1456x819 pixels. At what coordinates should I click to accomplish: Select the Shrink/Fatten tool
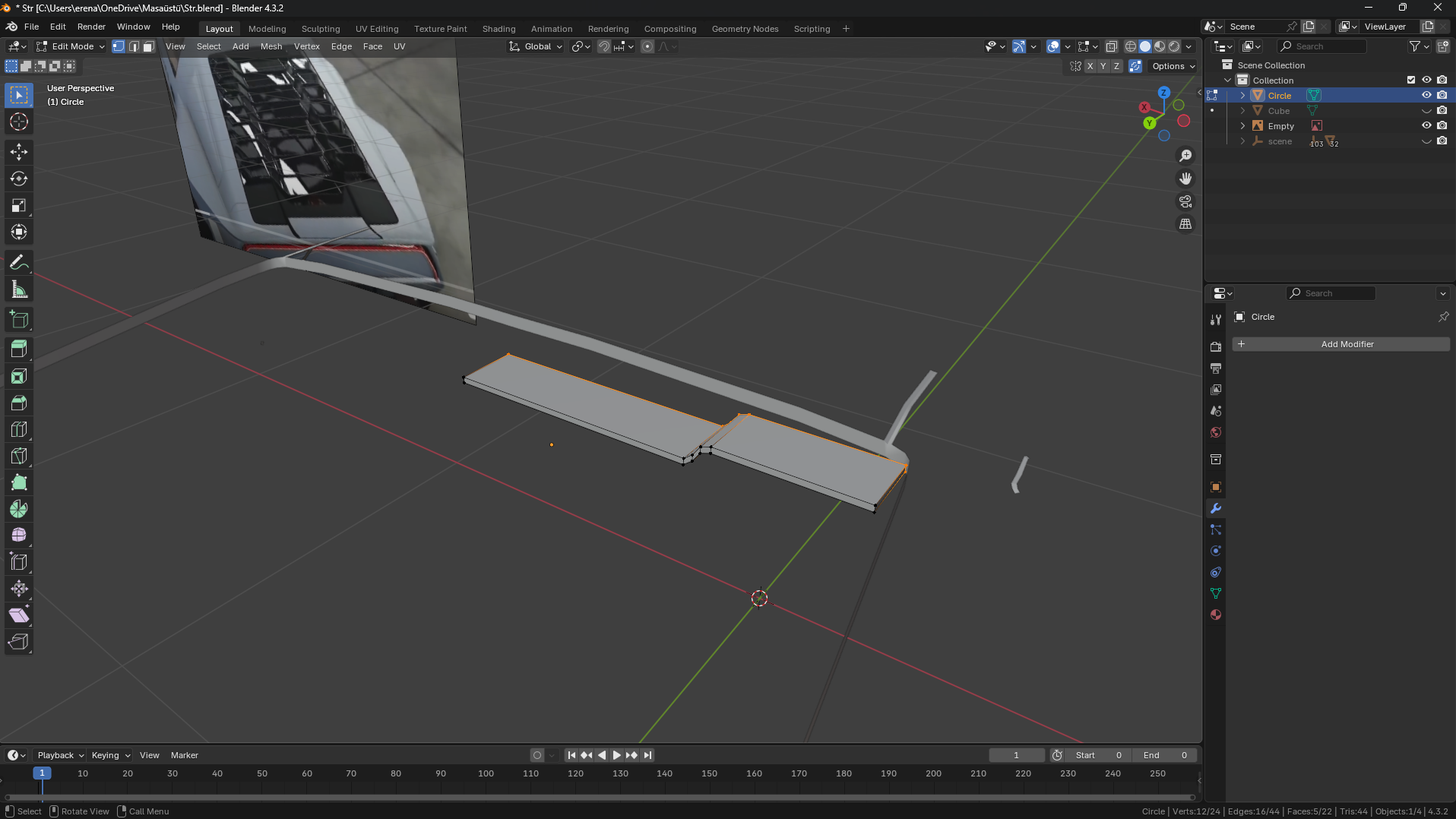[x=19, y=589]
